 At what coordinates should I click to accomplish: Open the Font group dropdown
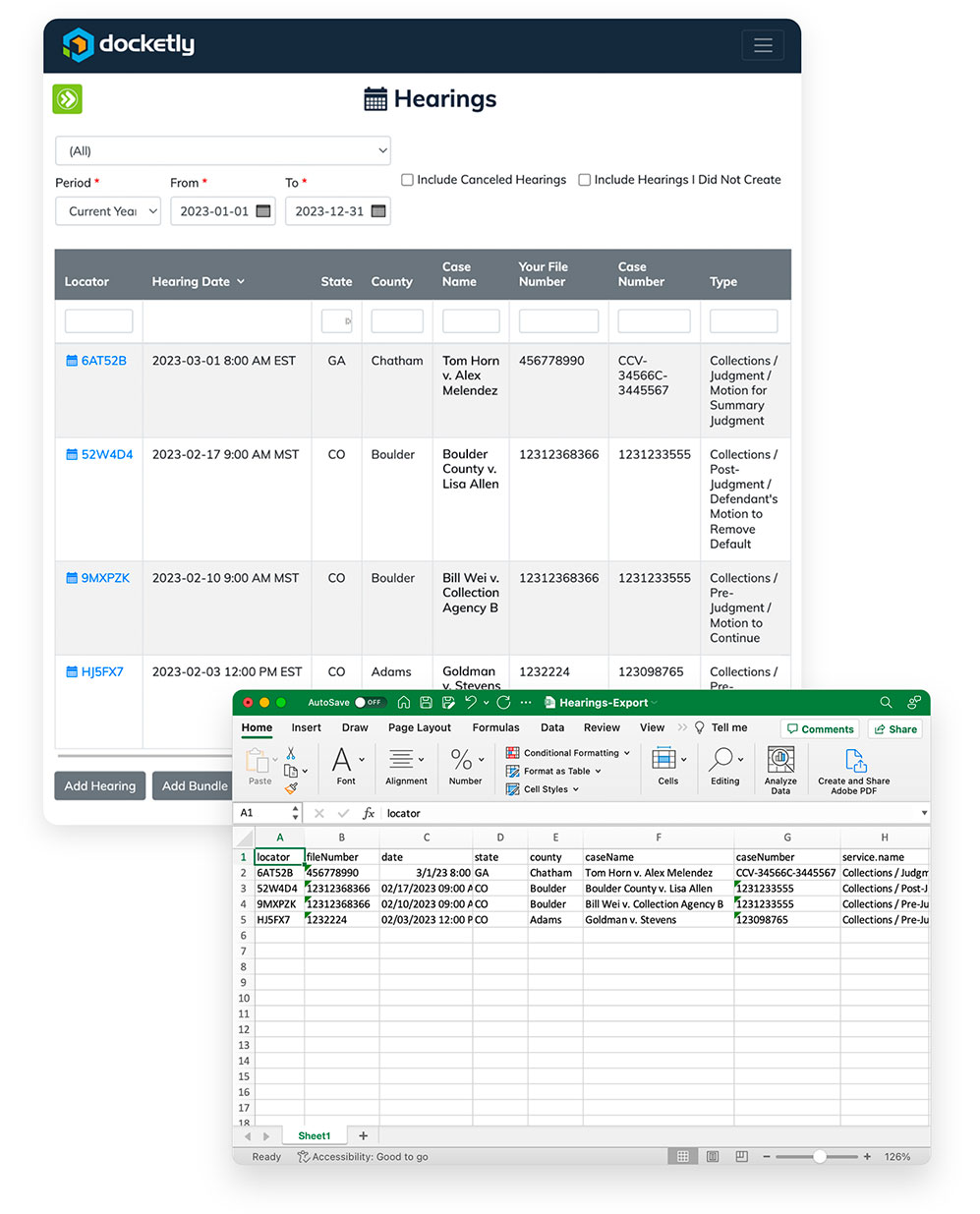[362, 760]
